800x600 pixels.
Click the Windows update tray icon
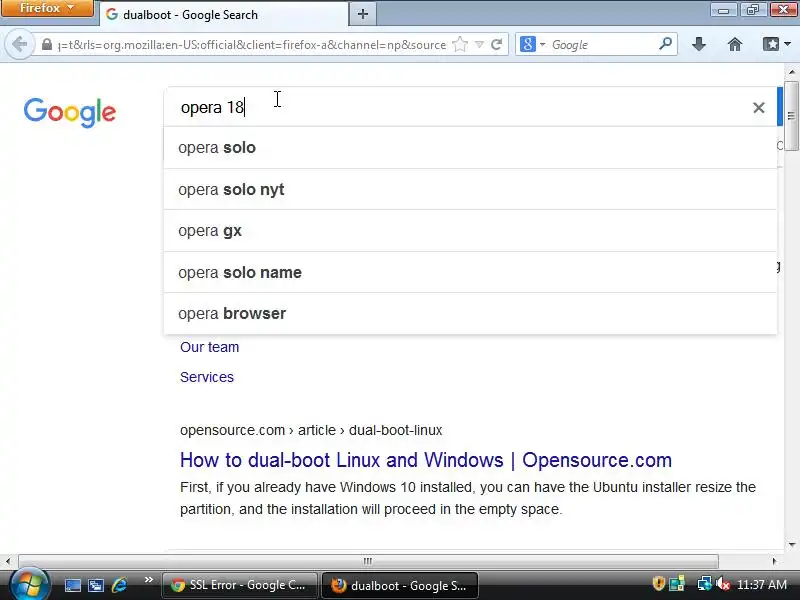[x=677, y=583]
